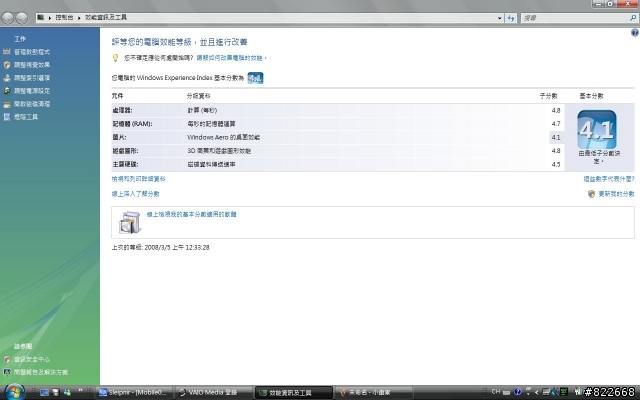Image resolution: width=640 pixels, height=400 pixels.
Task: Click the power settings icon in the sidebar
Action: (7, 91)
